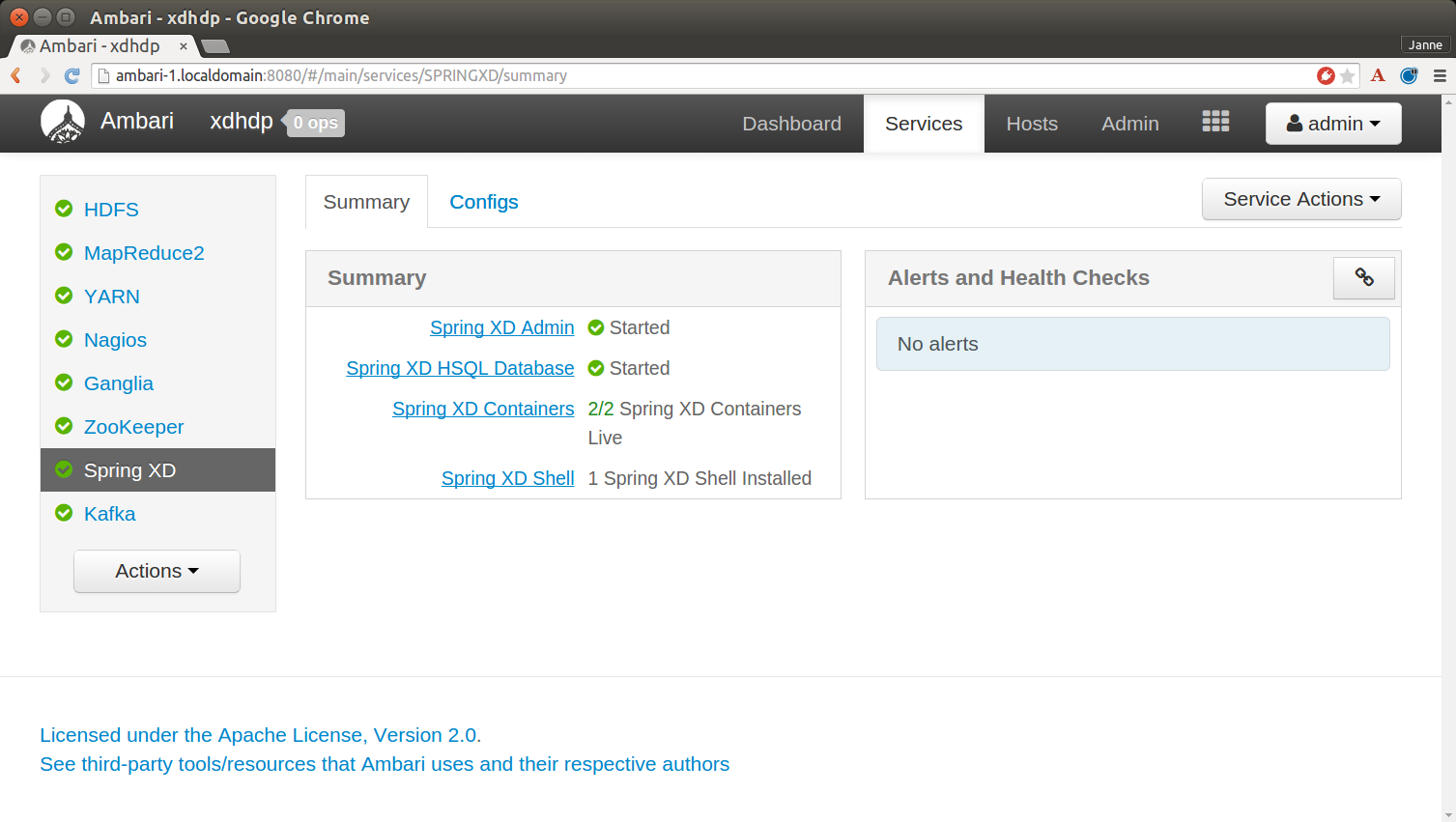1456x822 pixels.
Task: Click the Janne profile button
Action: (x=1425, y=44)
